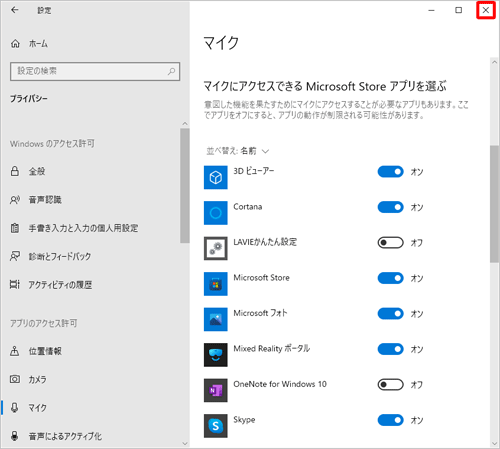
Task: Select アクティビティの履歴 icon
Action: tap(15, 285)
